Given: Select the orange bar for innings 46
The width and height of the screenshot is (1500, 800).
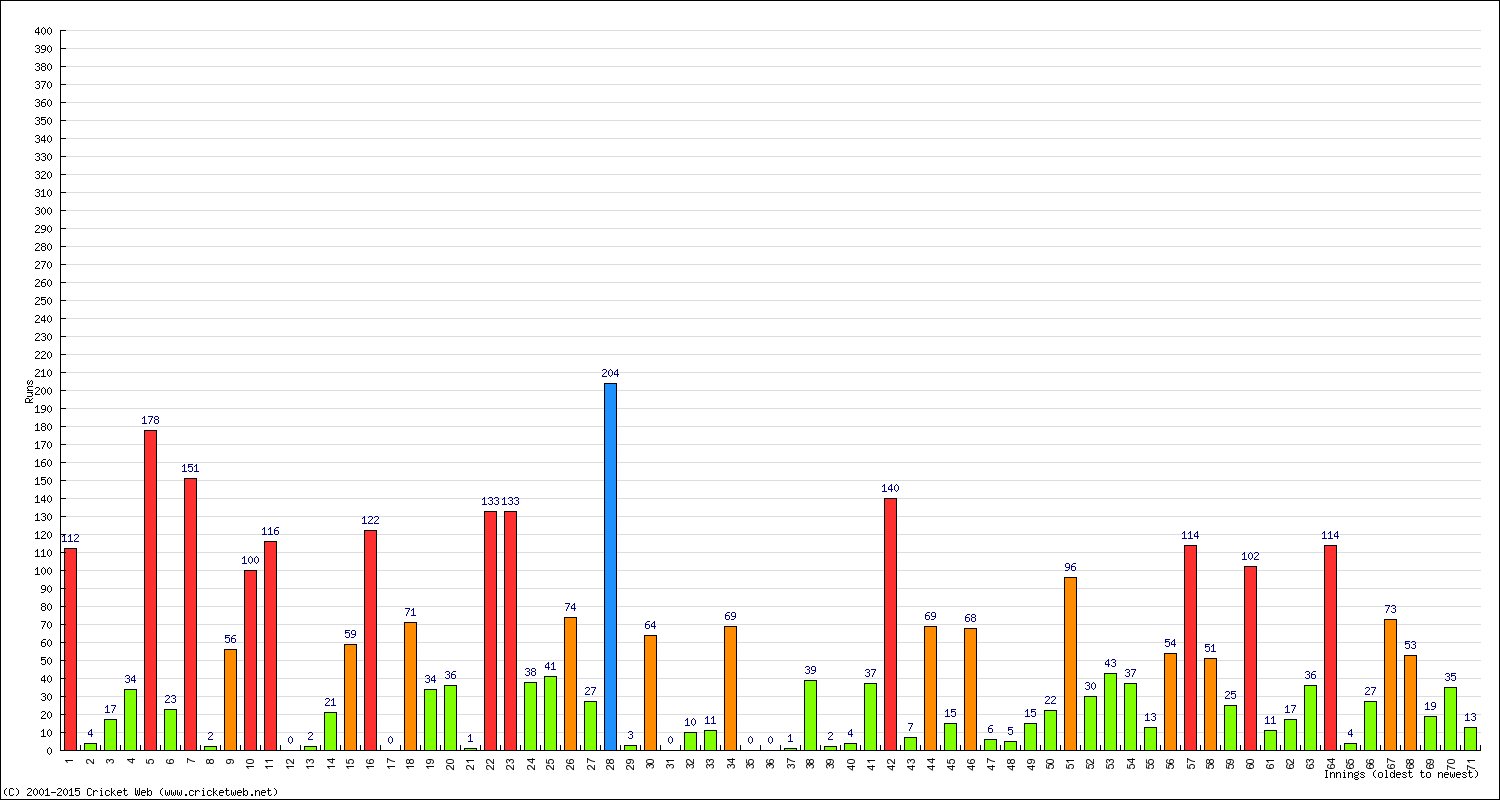Looking at the screenshot, I should (970, 689).
